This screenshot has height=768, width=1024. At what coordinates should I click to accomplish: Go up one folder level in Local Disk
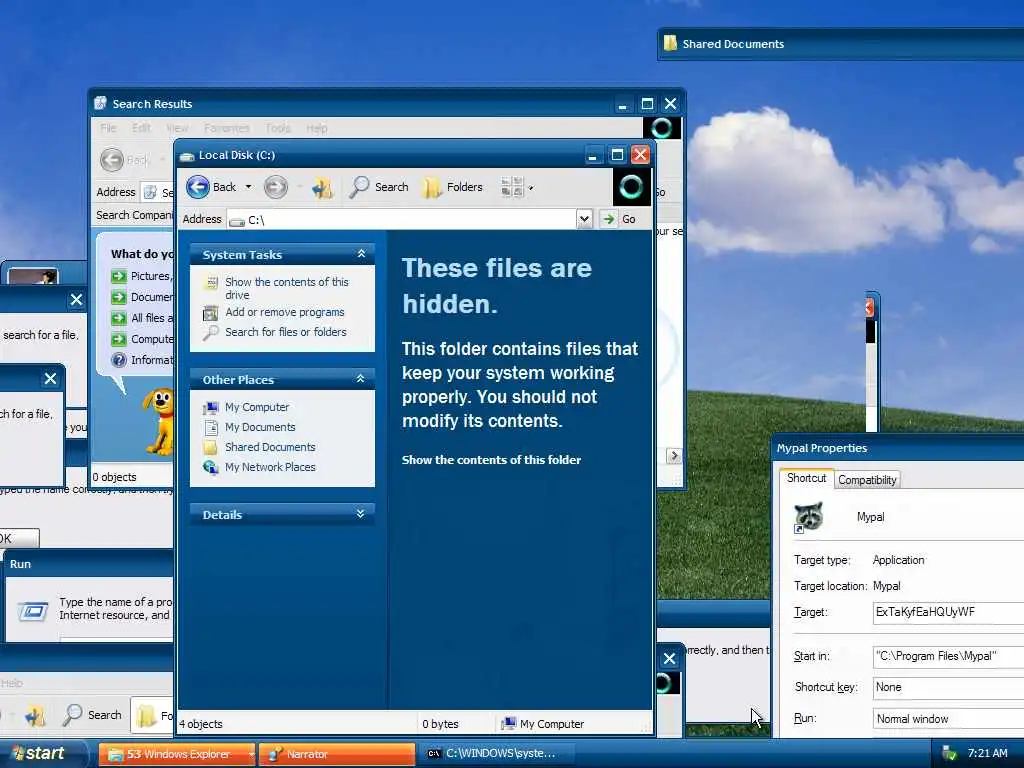[322, 187]
